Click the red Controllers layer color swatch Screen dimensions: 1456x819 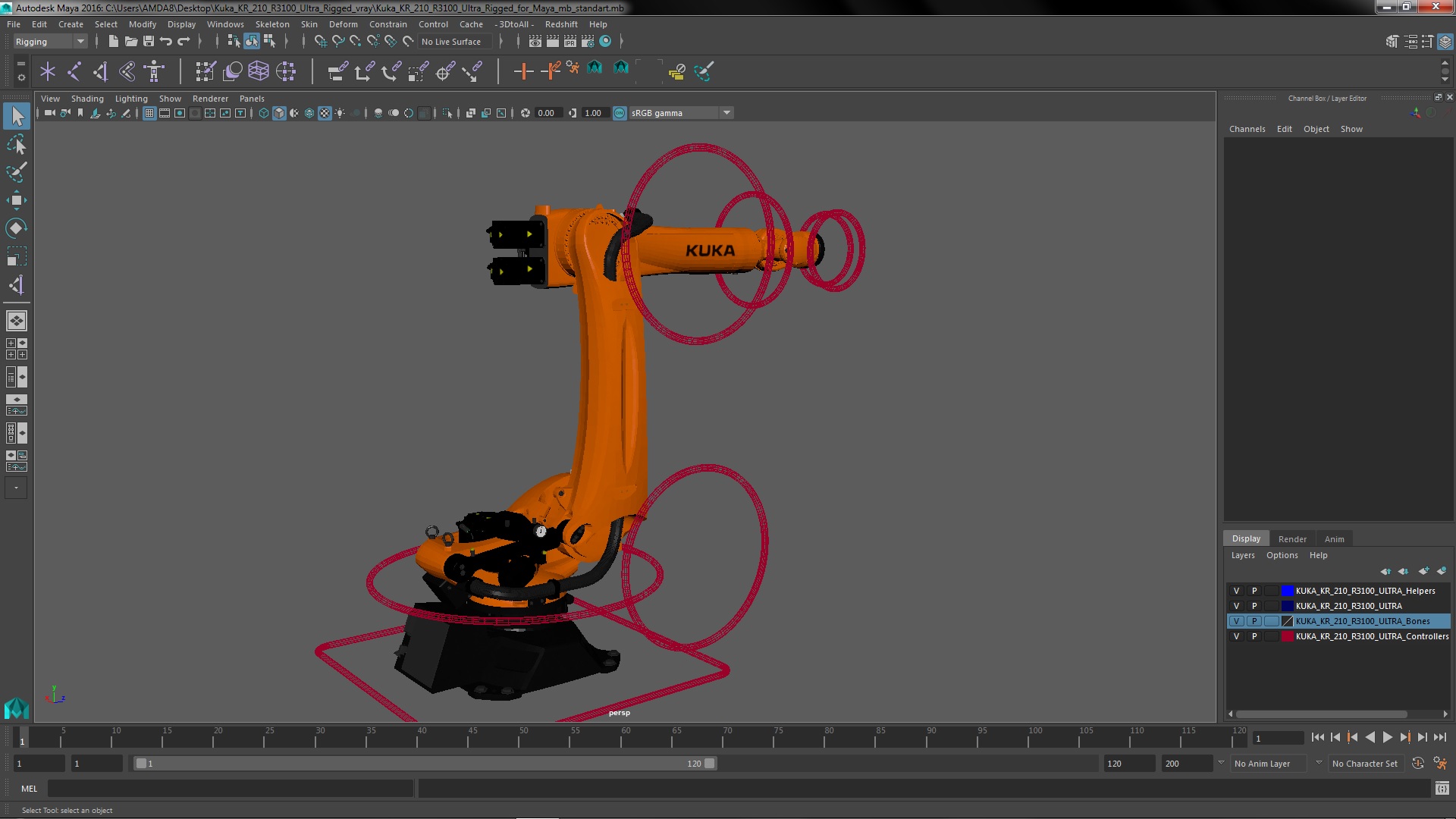(1287, 636)
